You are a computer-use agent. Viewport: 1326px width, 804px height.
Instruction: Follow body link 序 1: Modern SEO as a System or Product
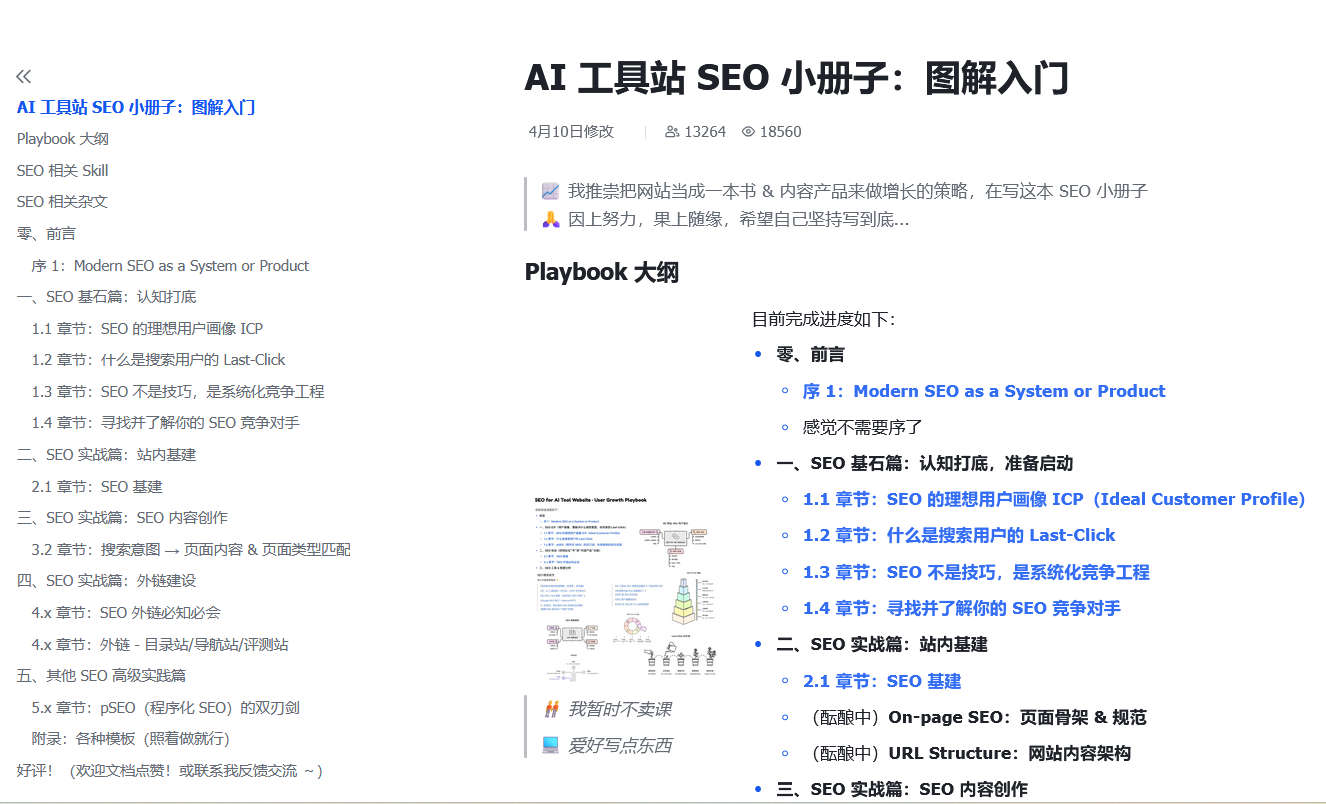984,391
